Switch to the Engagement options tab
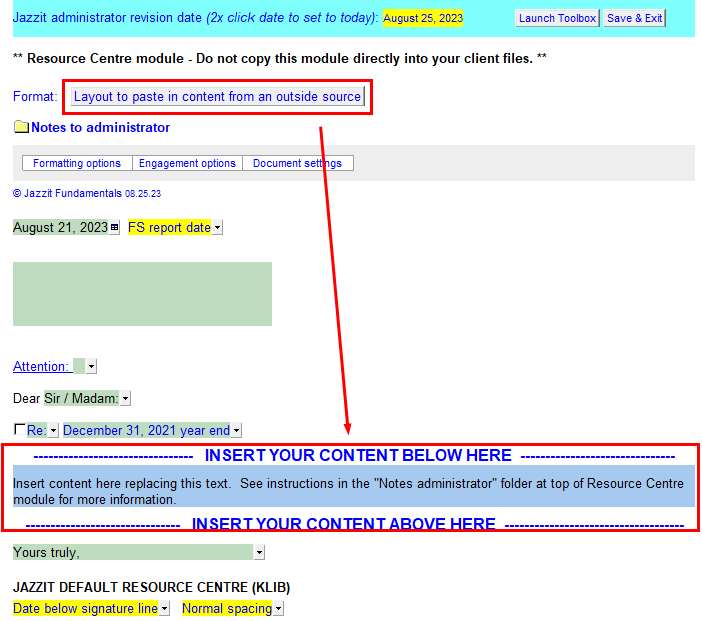 pyautogui.click(x=187, y=164)
